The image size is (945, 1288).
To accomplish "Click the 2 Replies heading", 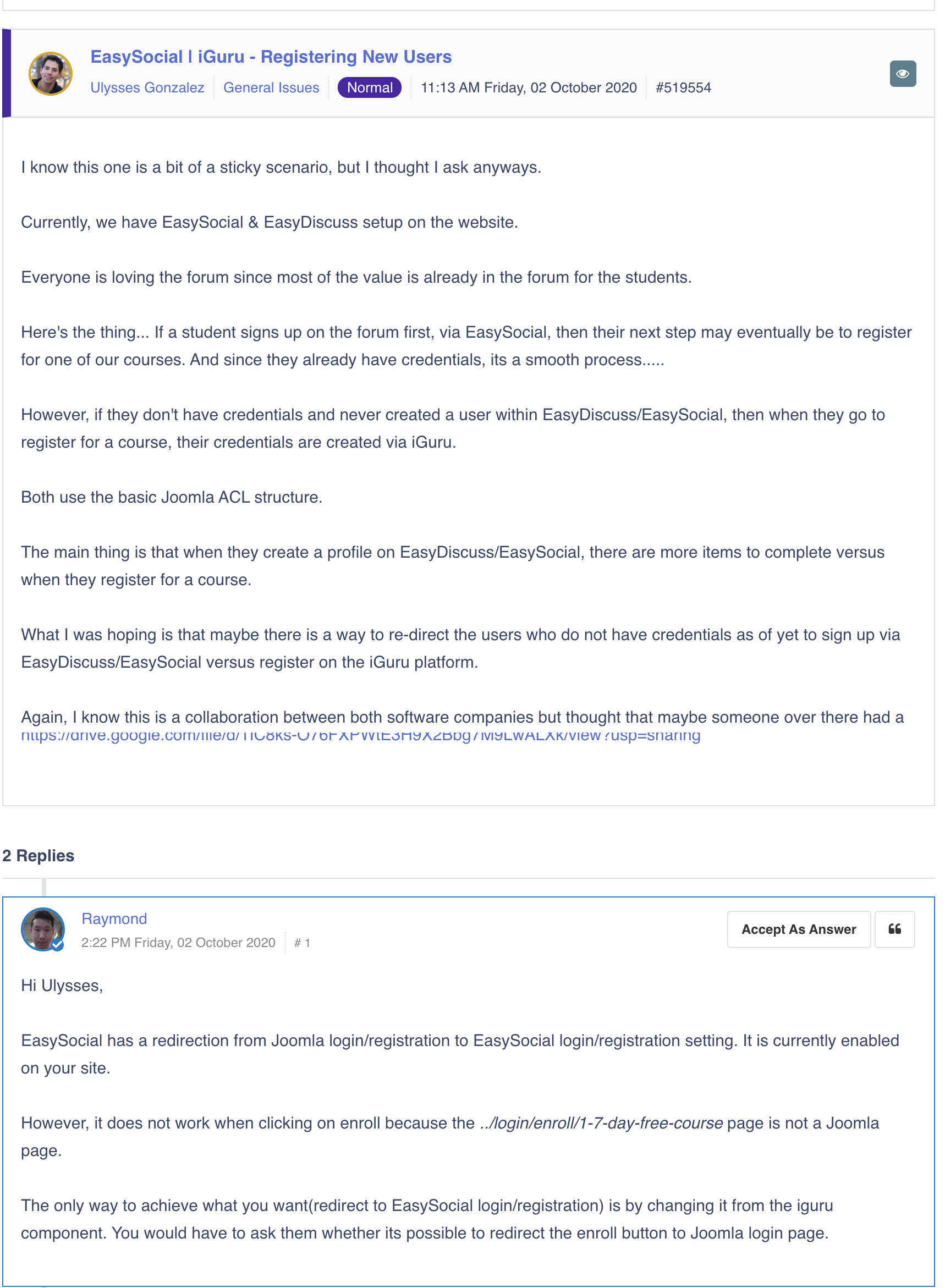I will pyautogui.click(x=39, y=855).
